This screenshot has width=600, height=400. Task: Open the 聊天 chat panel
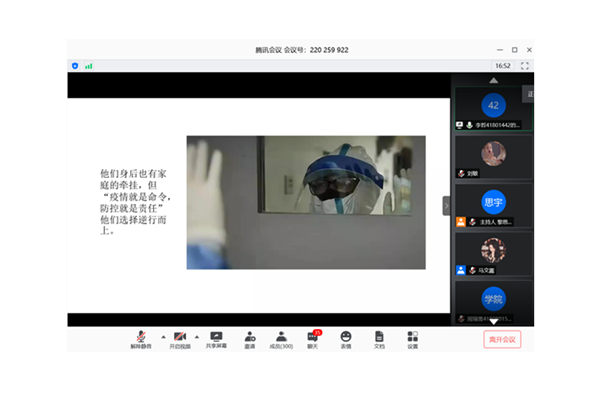tap(313, 337)
